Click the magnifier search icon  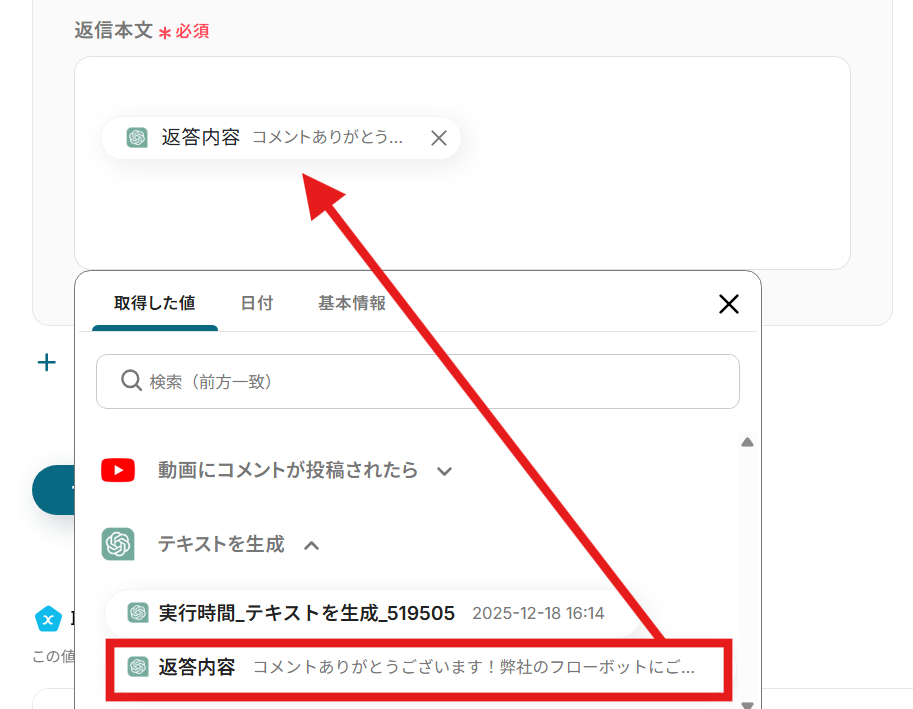pyautogui.click(x=131, y=381)
